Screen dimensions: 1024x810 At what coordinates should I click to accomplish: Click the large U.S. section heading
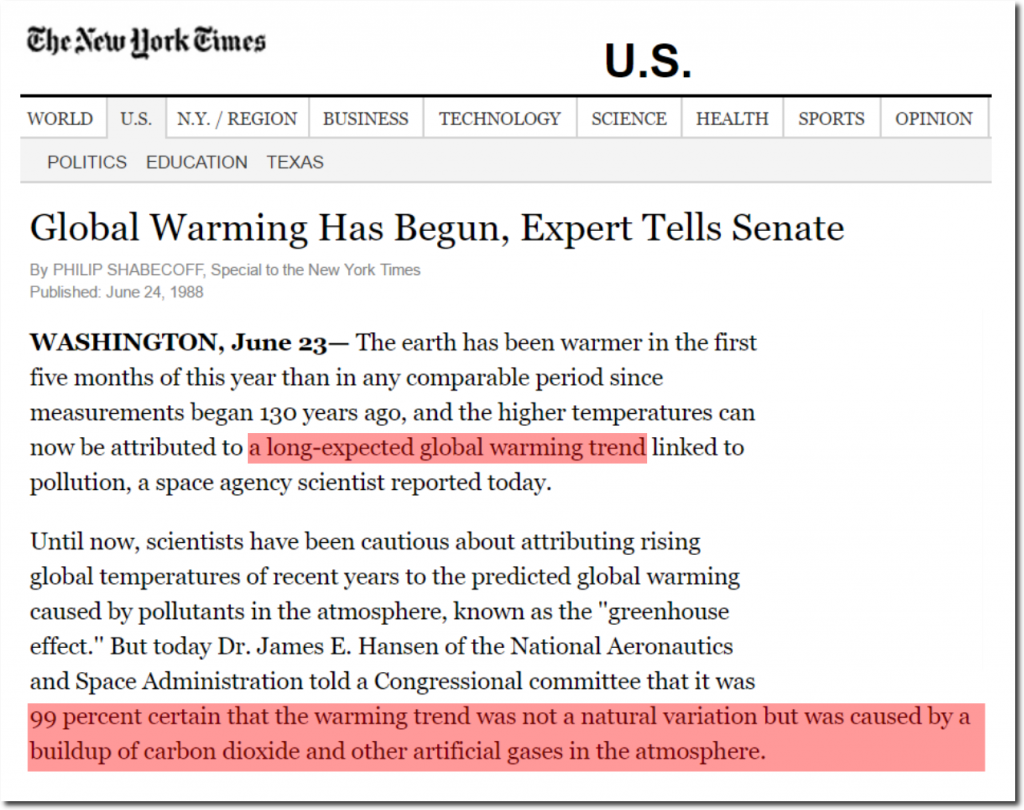(x=648, y=60)
